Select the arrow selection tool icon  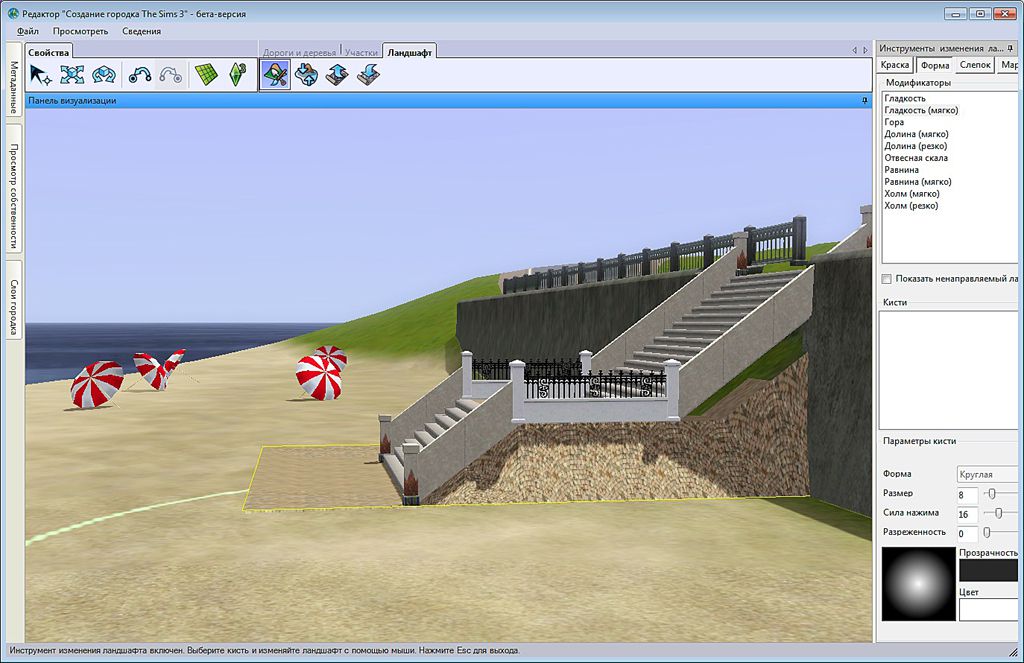pyautogui.click(x=40, y=75)
